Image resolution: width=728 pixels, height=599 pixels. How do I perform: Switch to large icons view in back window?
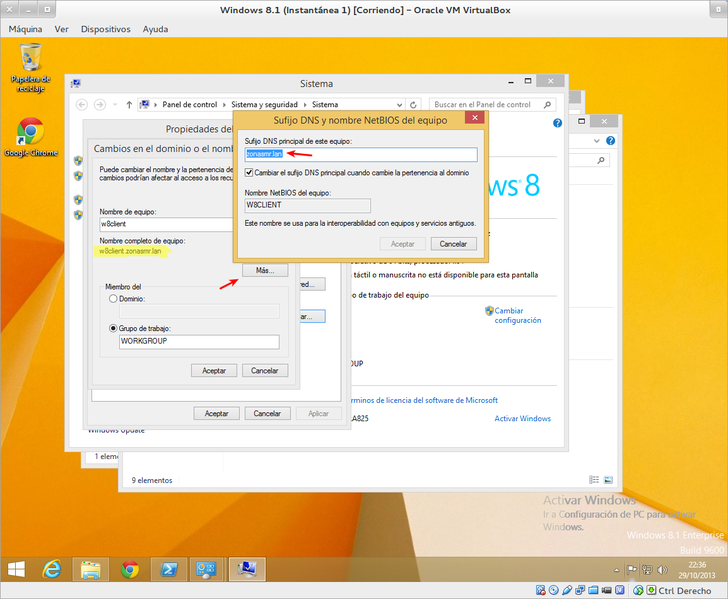click(608, 480)
